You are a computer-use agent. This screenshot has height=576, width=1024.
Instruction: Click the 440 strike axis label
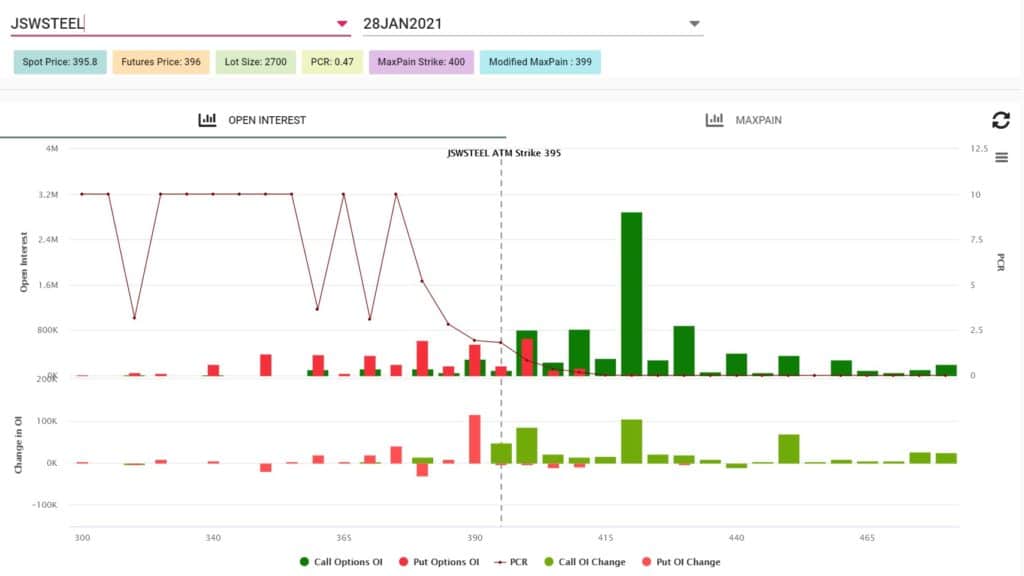pos(736,537)
